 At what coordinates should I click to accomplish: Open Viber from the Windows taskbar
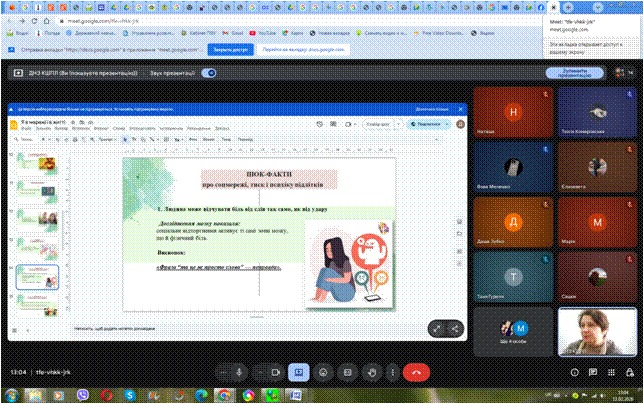84,394
